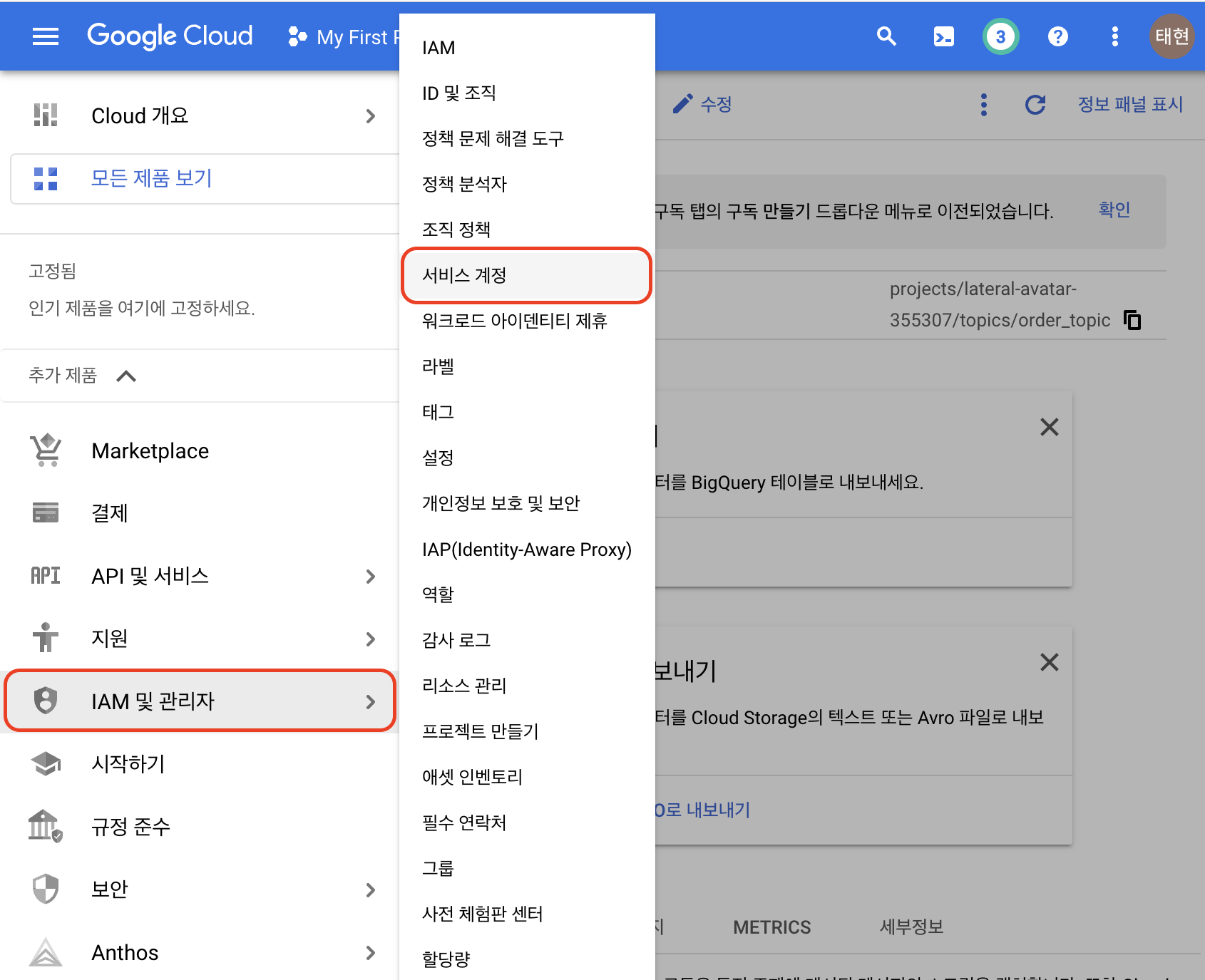The width and height of the screenshot is (1205, 980).
Task: Expand IAM 및 관리자 submenu arrow
Action: (x=370, y=701)
